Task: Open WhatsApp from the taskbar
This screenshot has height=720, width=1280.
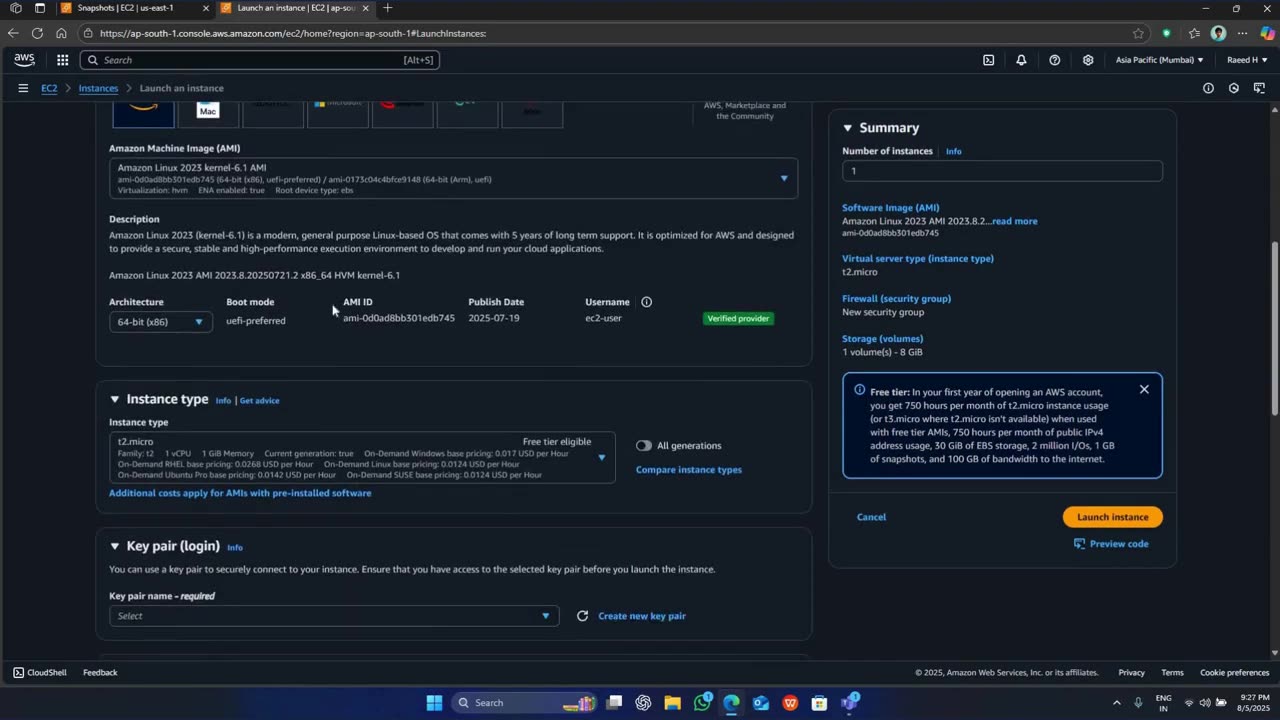Action: tap(702, 703)
